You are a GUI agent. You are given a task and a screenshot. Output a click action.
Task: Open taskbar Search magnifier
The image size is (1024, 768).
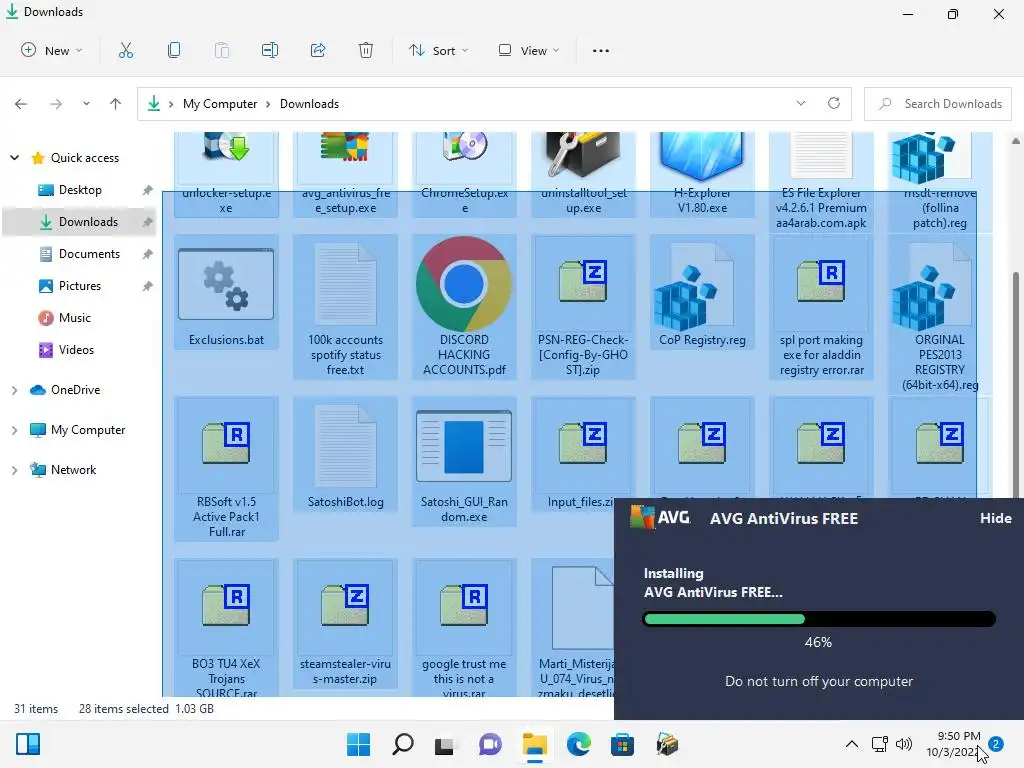coord(402,744)
